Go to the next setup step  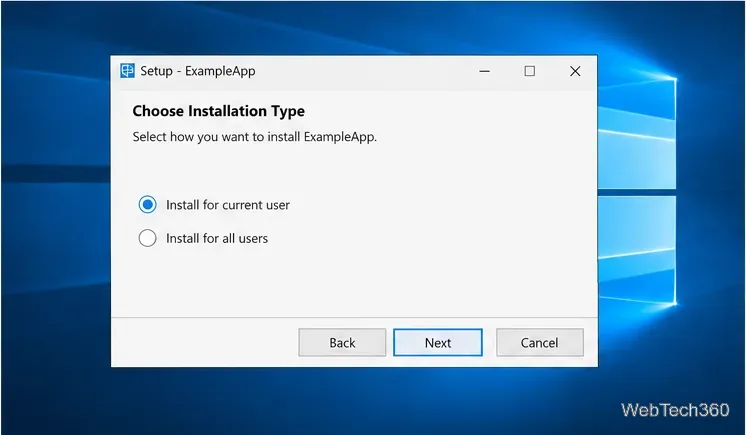438,342
